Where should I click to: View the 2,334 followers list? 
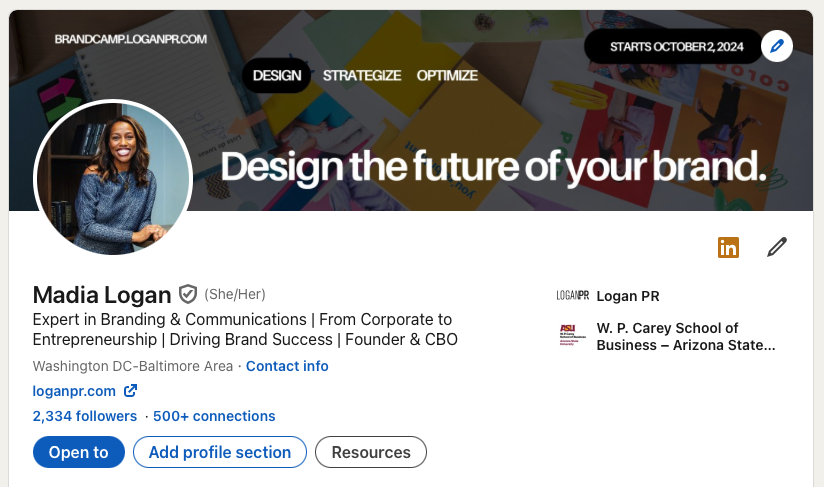click(85, 416)
